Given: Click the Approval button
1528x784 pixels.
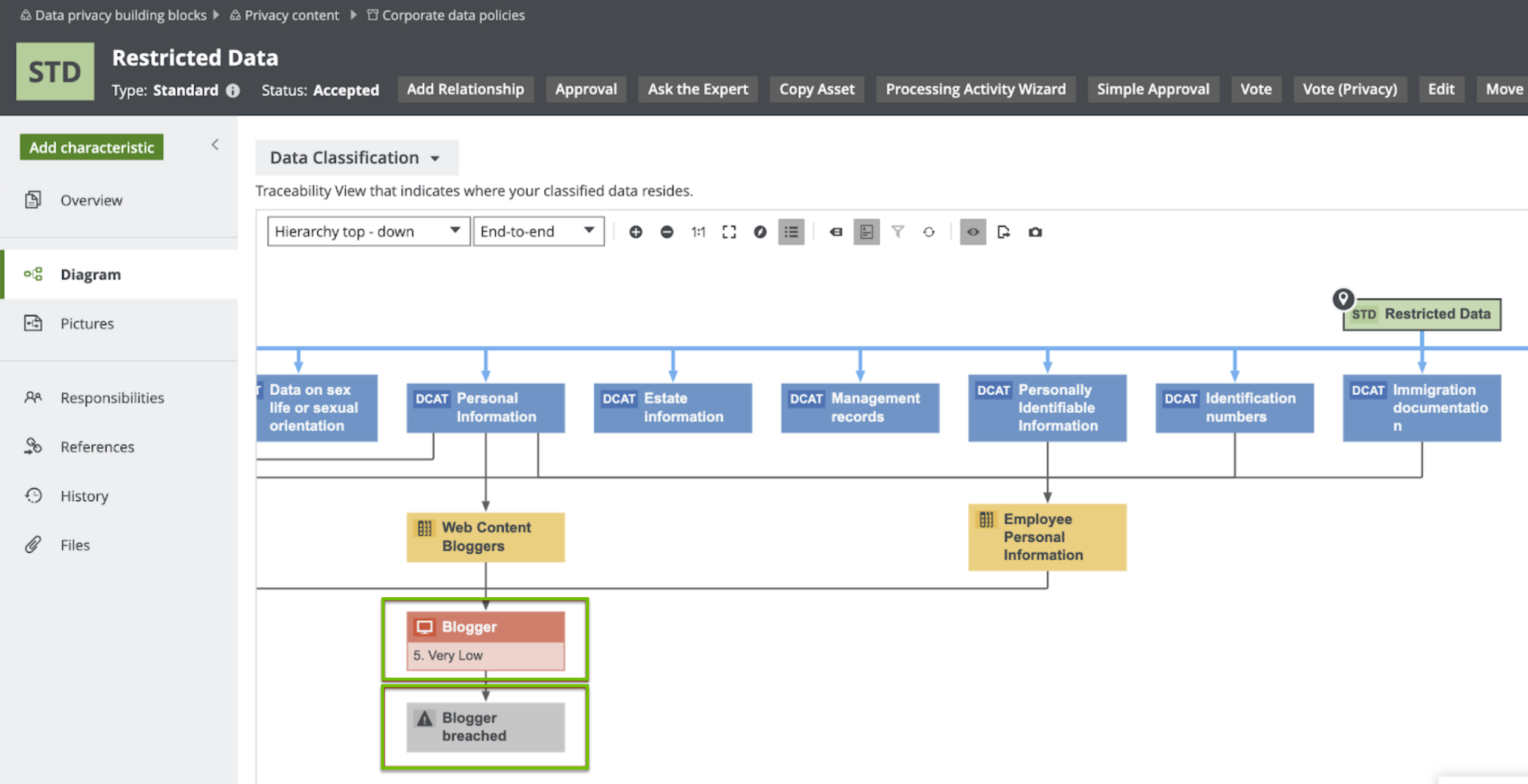Looking at the screenshot, I should click(x=586, y=89).
